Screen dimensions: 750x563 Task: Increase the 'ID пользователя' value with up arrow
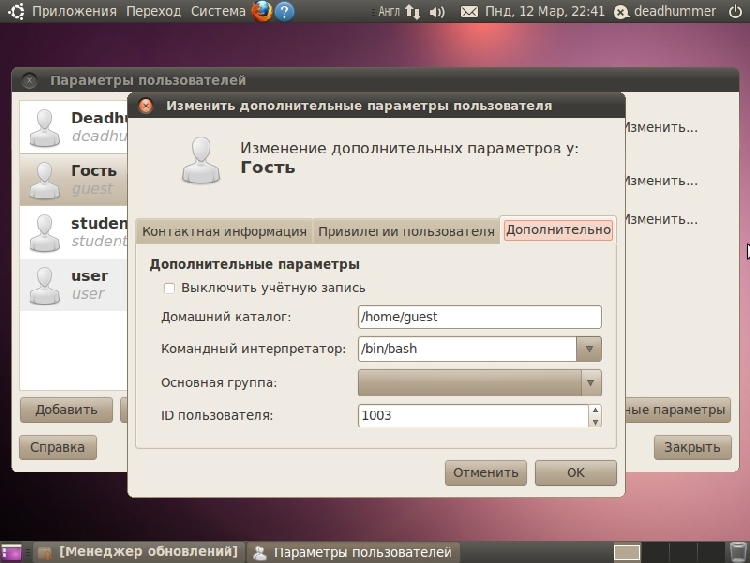[x=596, y=410]
